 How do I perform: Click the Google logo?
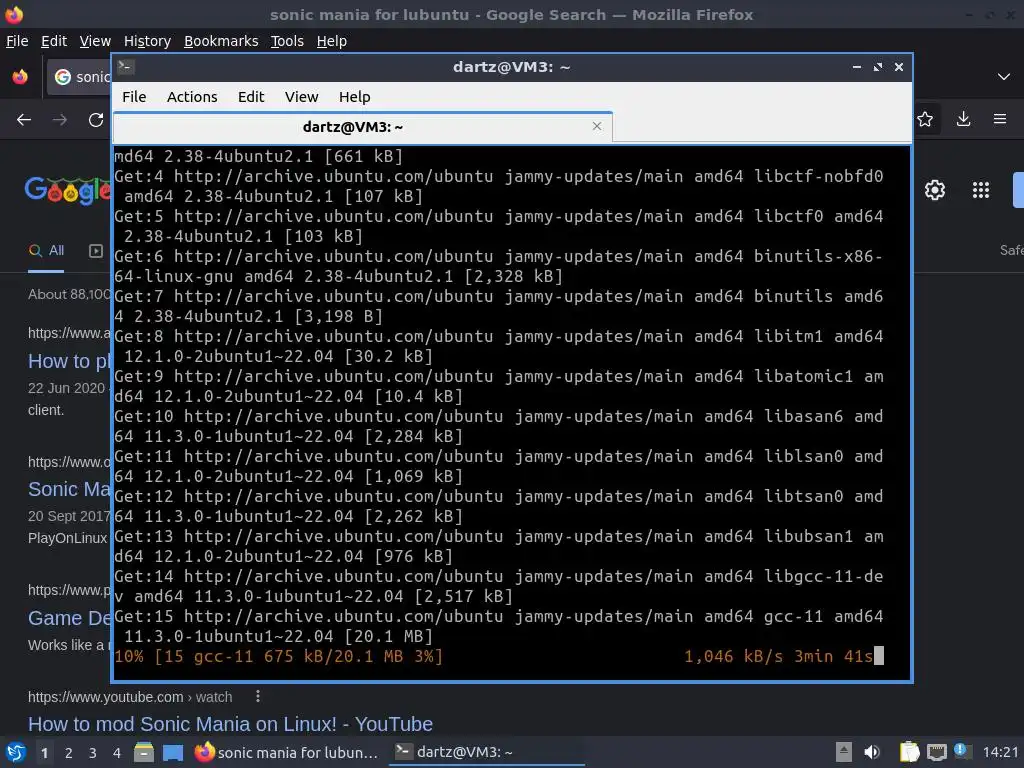point(68,190)
